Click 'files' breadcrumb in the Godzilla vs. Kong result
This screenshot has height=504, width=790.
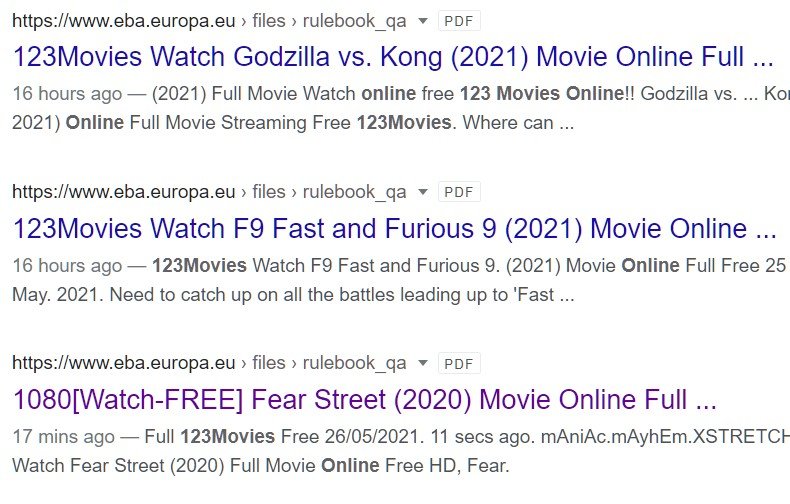point(269,21)
